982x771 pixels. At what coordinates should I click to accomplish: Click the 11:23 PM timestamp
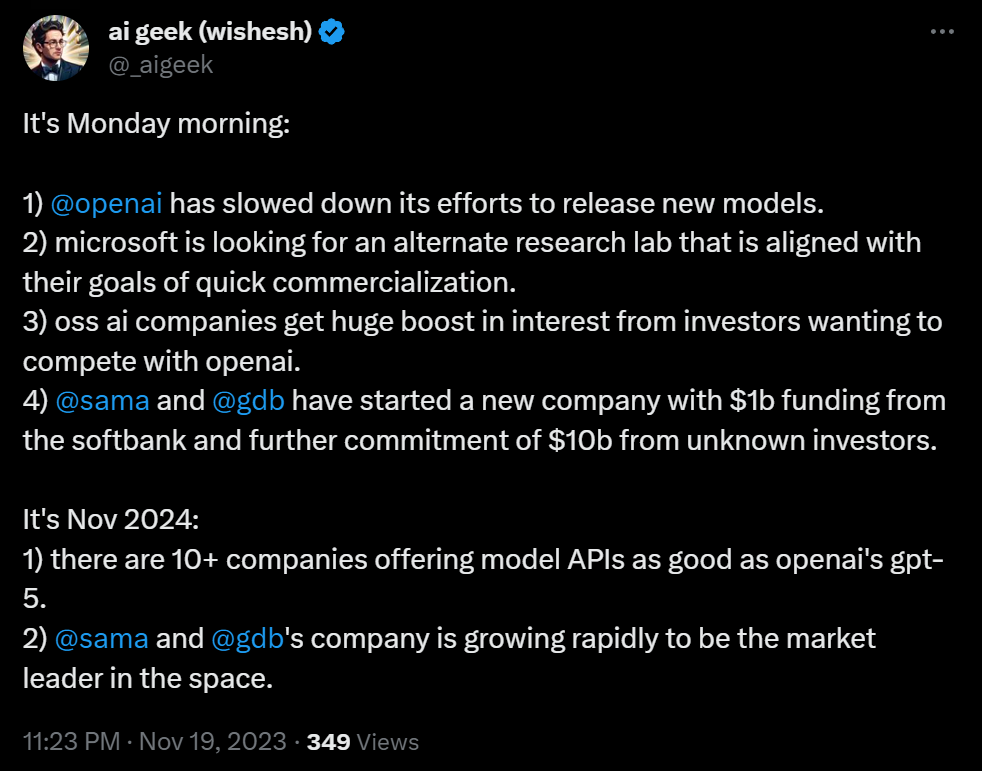(71, 742)
